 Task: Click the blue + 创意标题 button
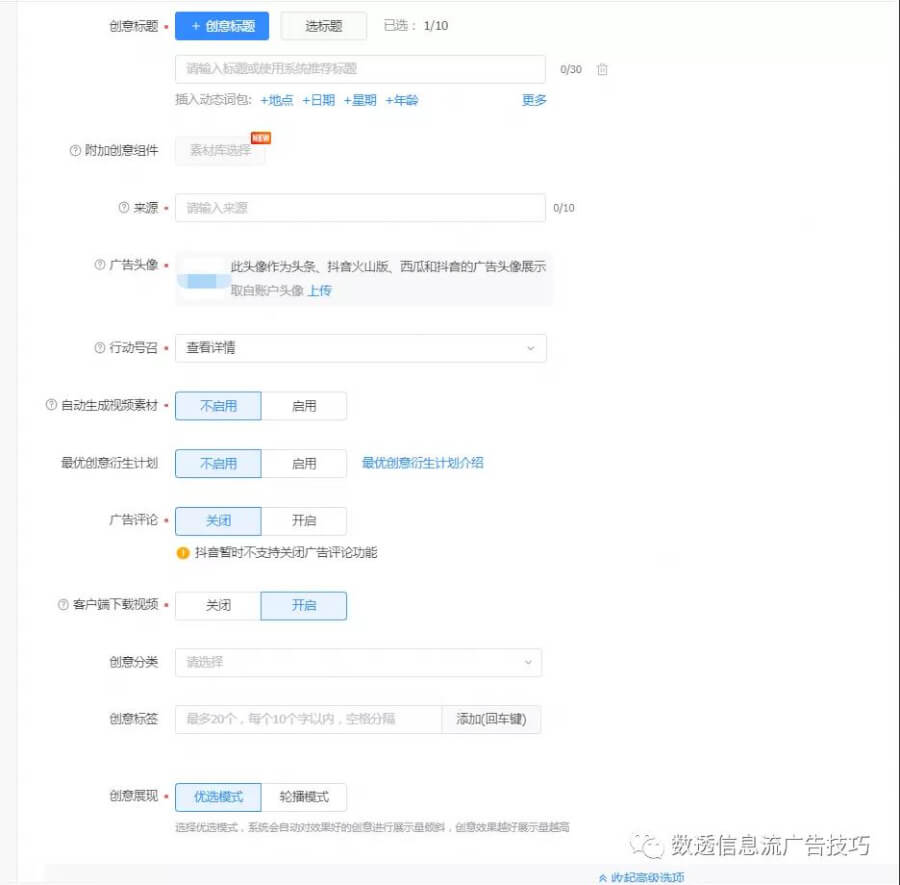222,26
